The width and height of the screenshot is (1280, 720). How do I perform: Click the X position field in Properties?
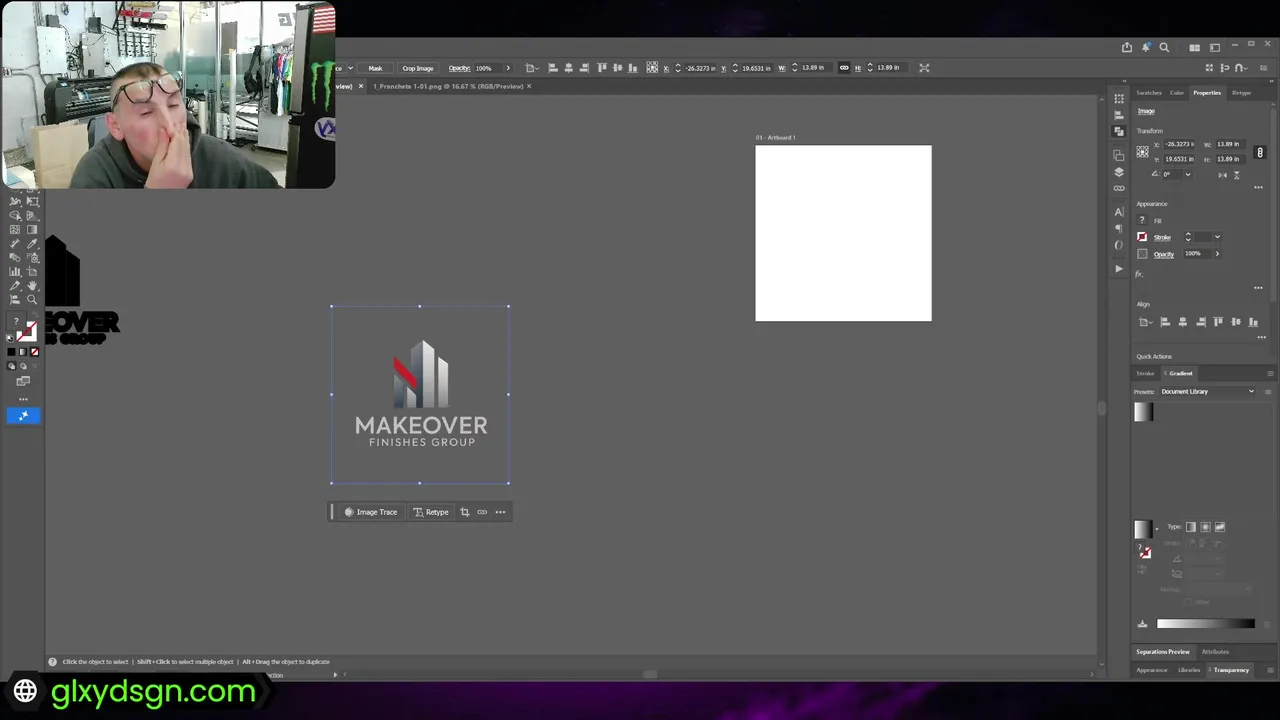pyautogui.click(x=1179, y=144)
